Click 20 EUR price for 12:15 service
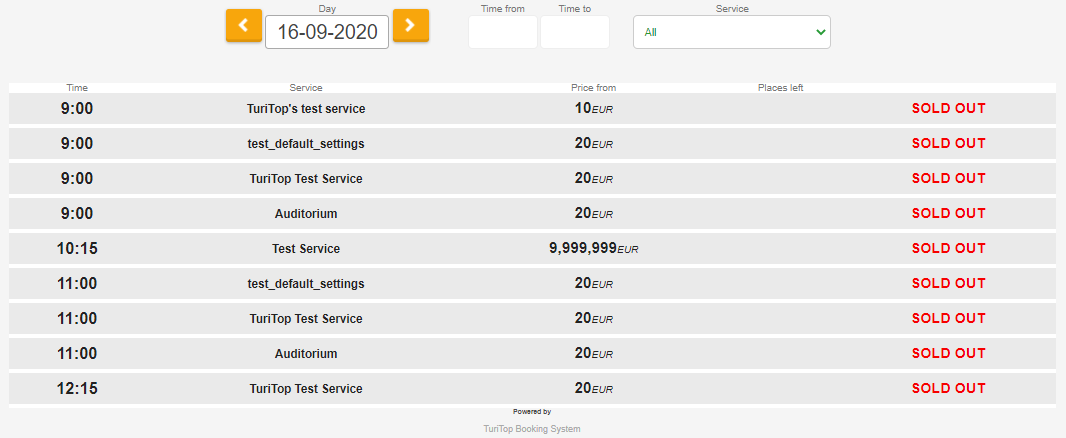The image size is (1066, 438). click(594, 389)
